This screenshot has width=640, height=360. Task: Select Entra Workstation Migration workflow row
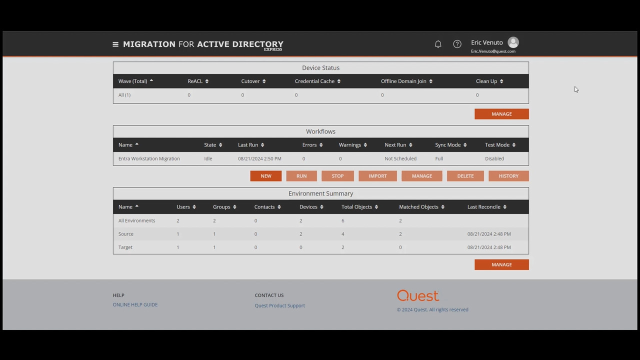[x=321, y=158]
